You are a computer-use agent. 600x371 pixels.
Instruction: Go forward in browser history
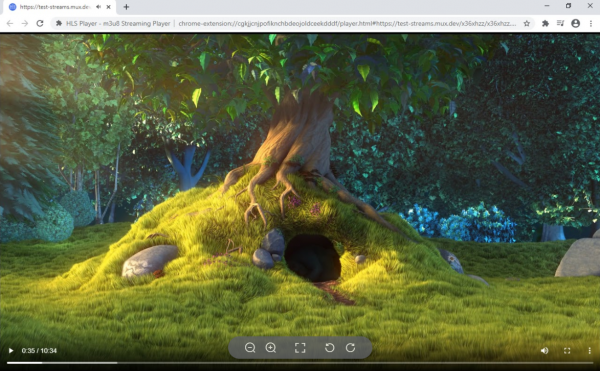point(25,23)
